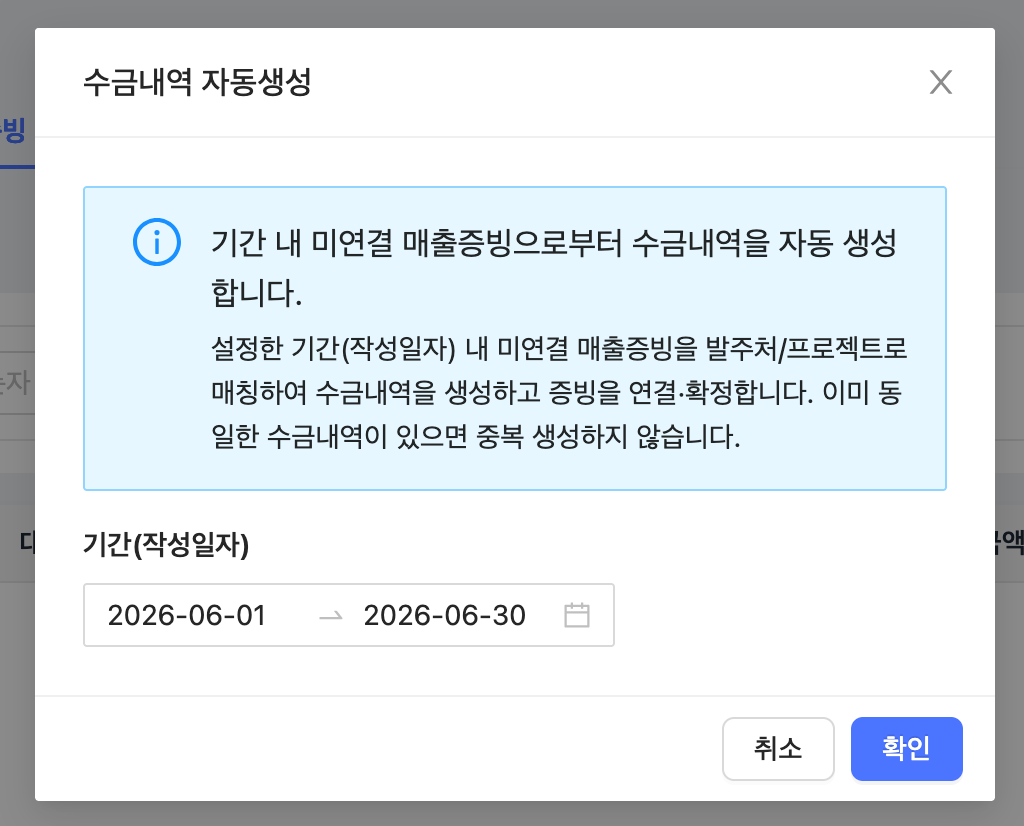Click the word 합니다 ending the alert heading

(256, 292)
